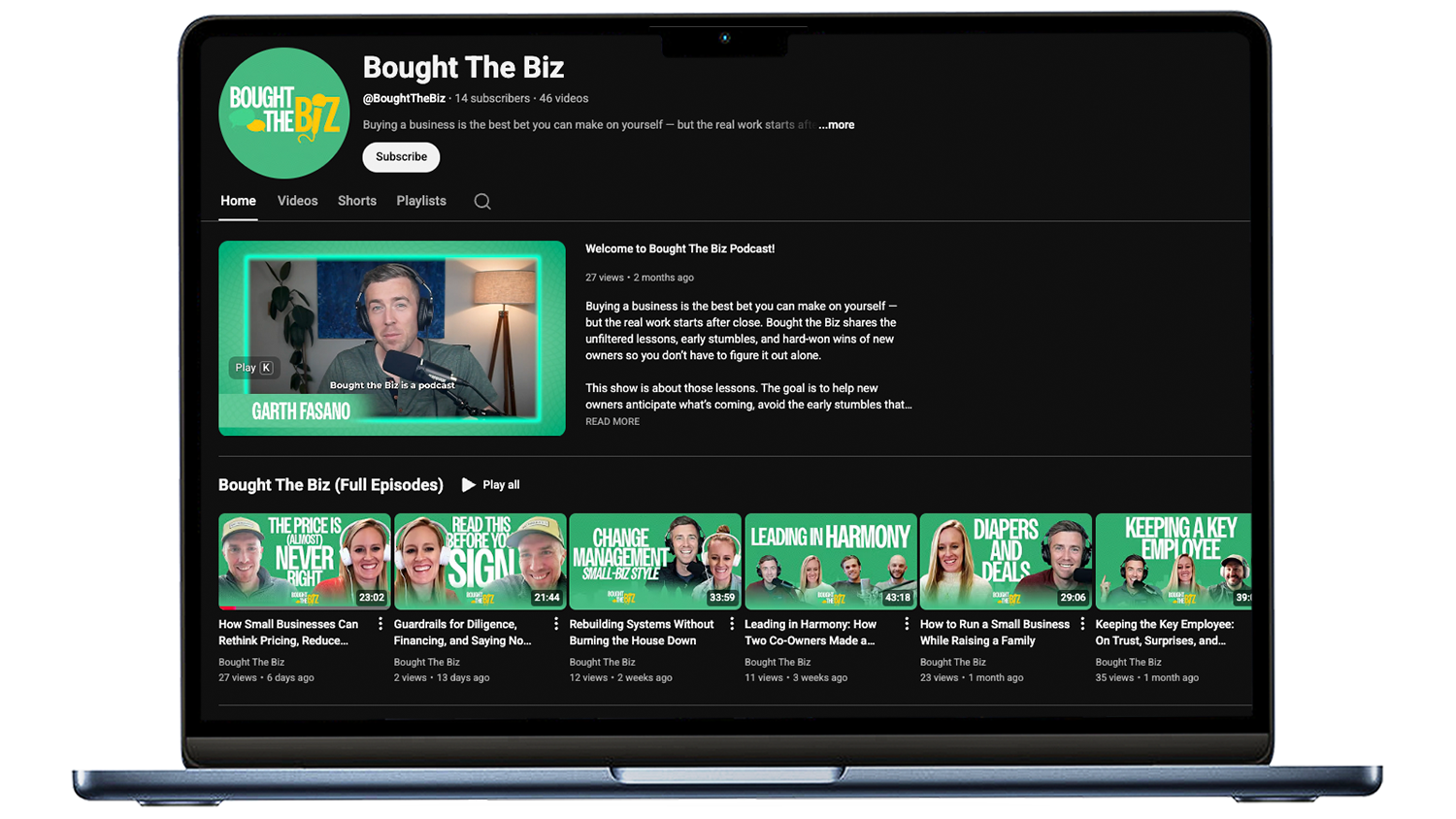Open Bought The Biz (Full Episodes) playlist heading
This screenshot has width=1456, height=819.
pos(330,485)
